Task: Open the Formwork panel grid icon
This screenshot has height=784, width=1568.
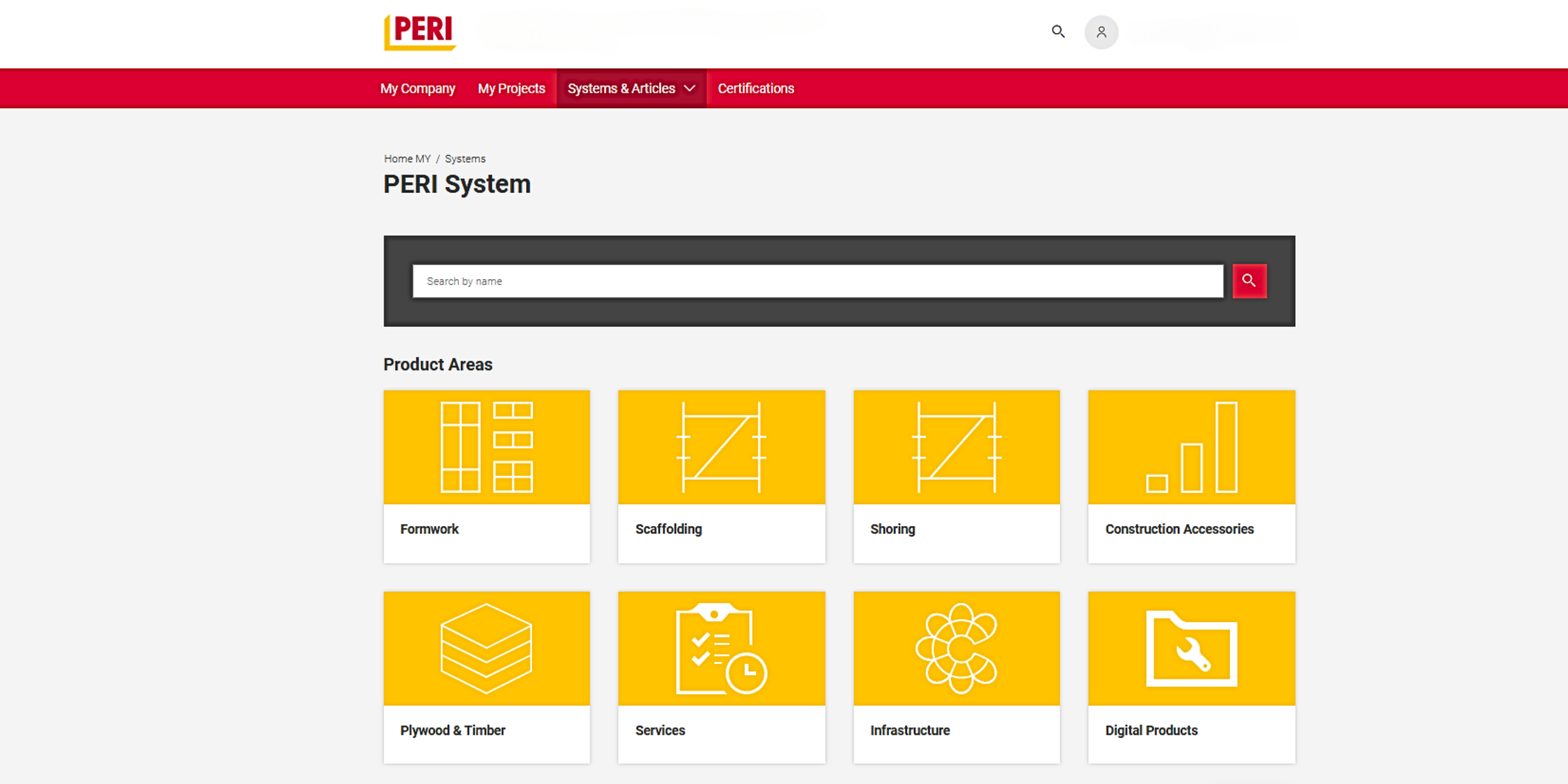Action: point(487,448)
